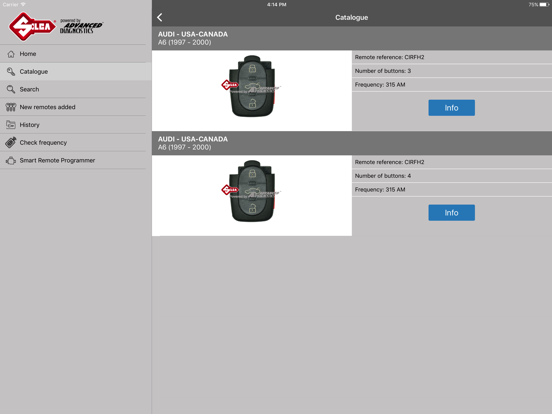
Task: Click the Home house icon
Action: point(11,54)
